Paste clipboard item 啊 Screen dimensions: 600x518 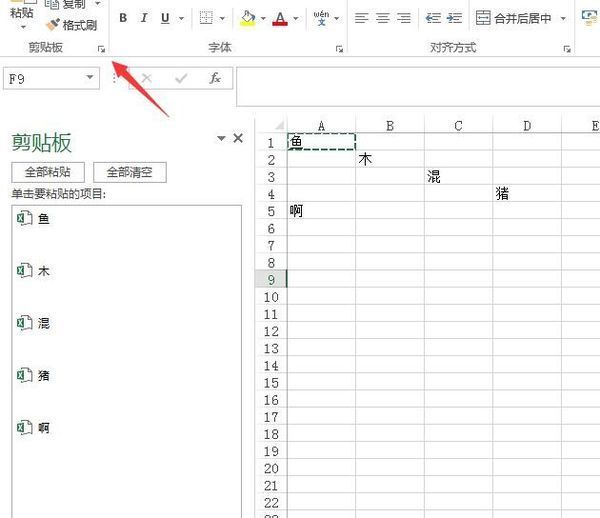pos(127,428)
